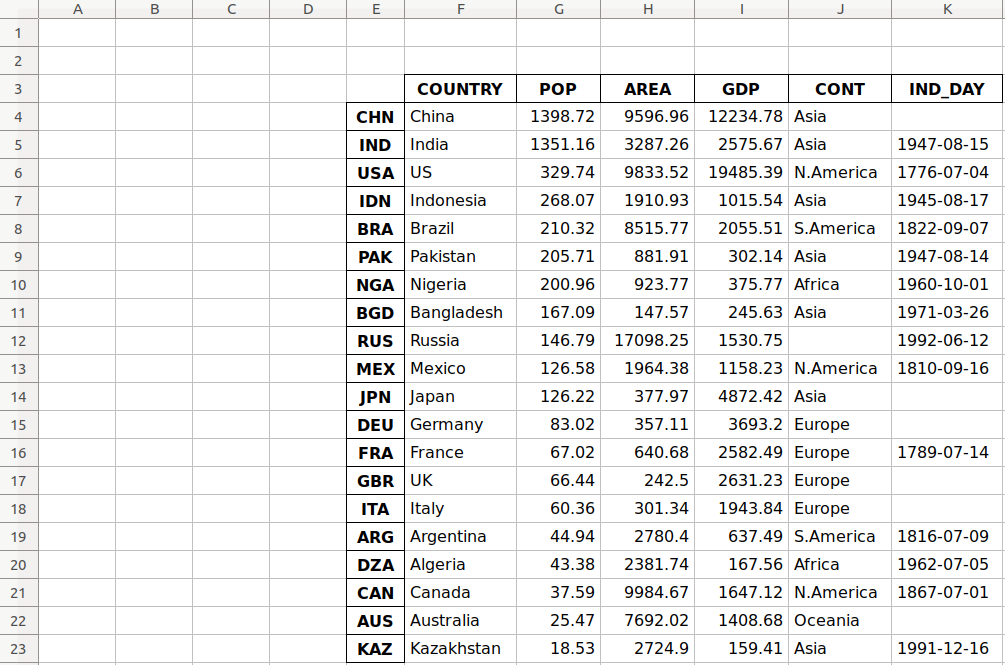1005x665 pixels.
Task: Select row 4 by clicking its row number
Action: pyautogui.click(x=18, y=116)
